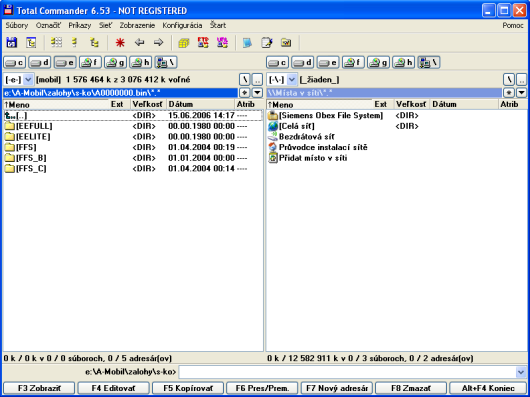Open the Označiť menu
Image resolution: width=530 pixels, height=397 pixels.
[48, 25]
